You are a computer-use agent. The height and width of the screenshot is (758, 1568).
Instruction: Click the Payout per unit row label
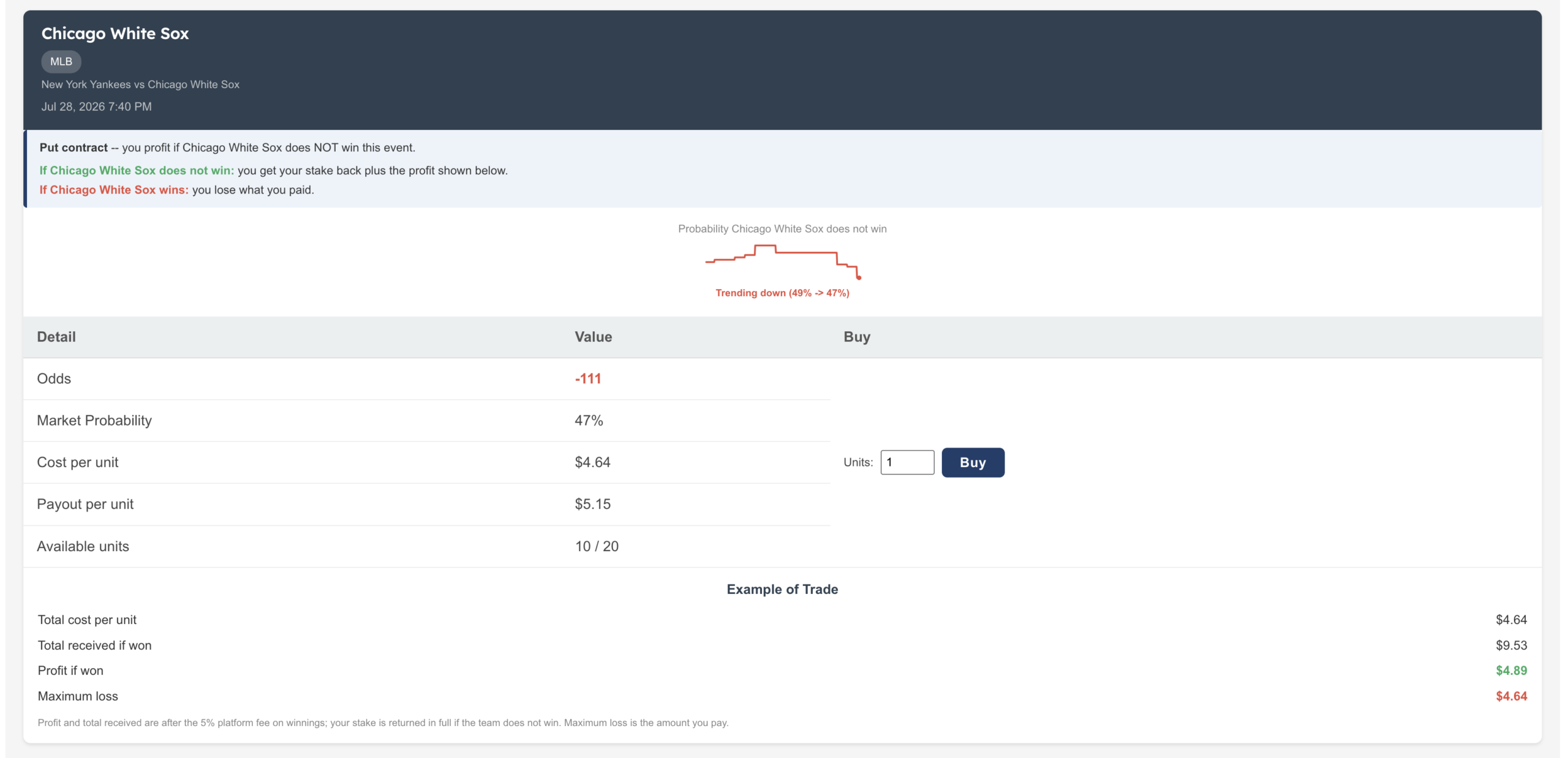pyautogui.click(x=85, y=504)
